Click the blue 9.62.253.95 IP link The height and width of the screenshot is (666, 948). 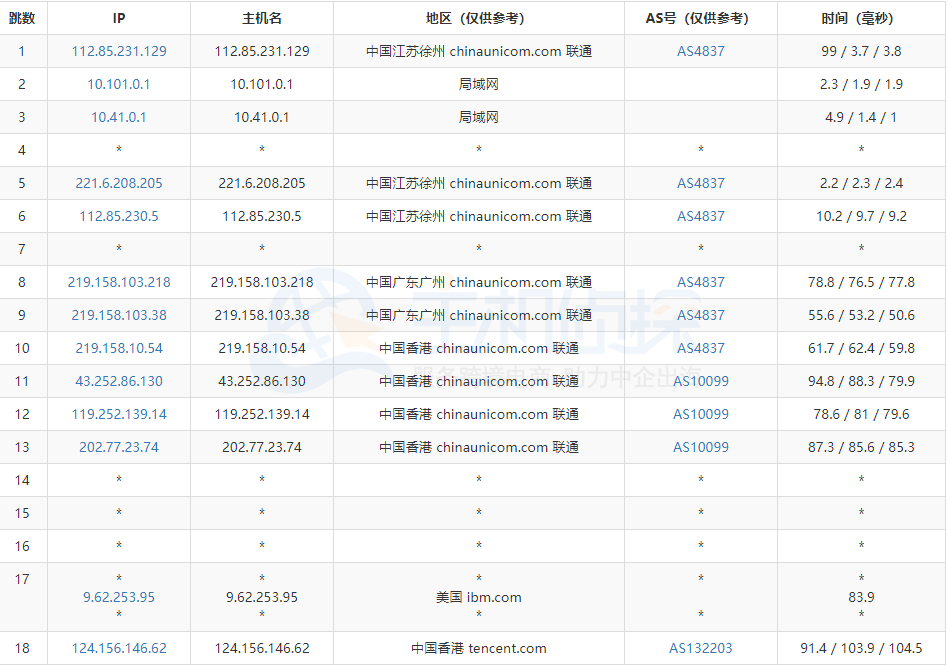click(x=119, y=597)
